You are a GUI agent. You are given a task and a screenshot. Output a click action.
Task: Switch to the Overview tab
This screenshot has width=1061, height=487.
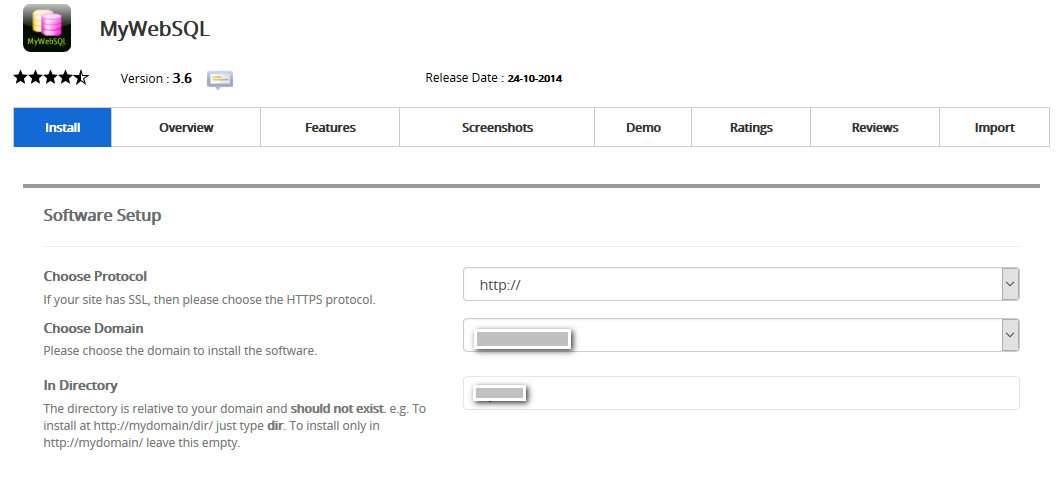tap(186, 127)
